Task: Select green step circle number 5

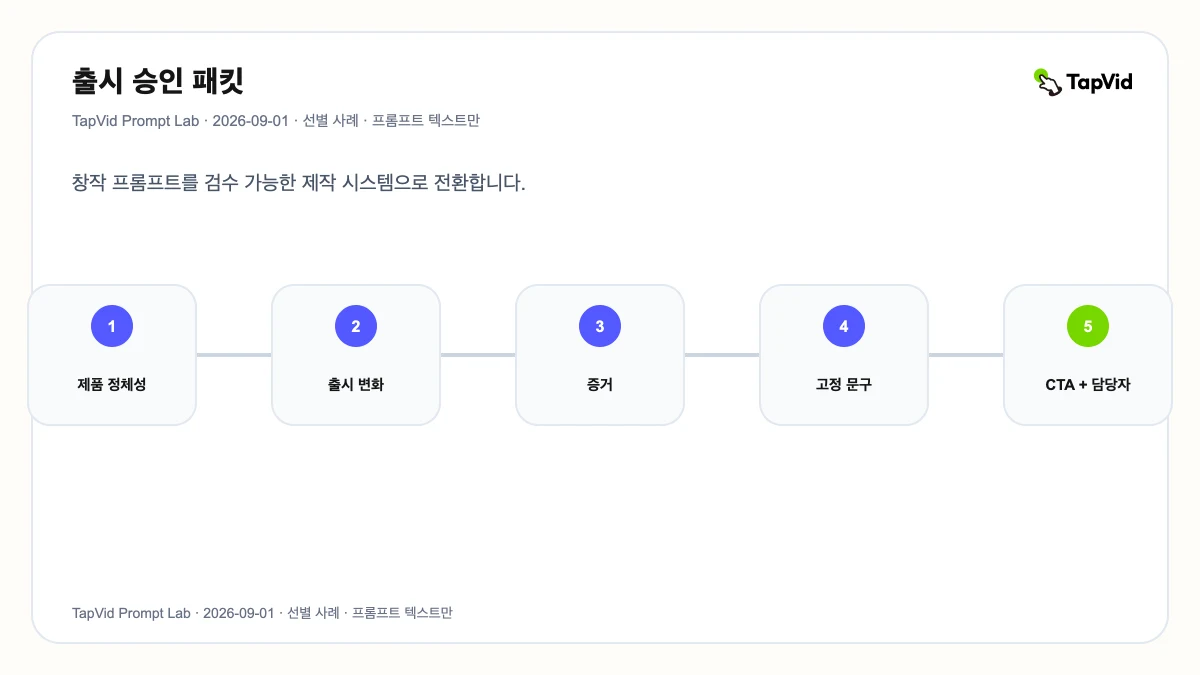Action: [x=1088, y=326]
